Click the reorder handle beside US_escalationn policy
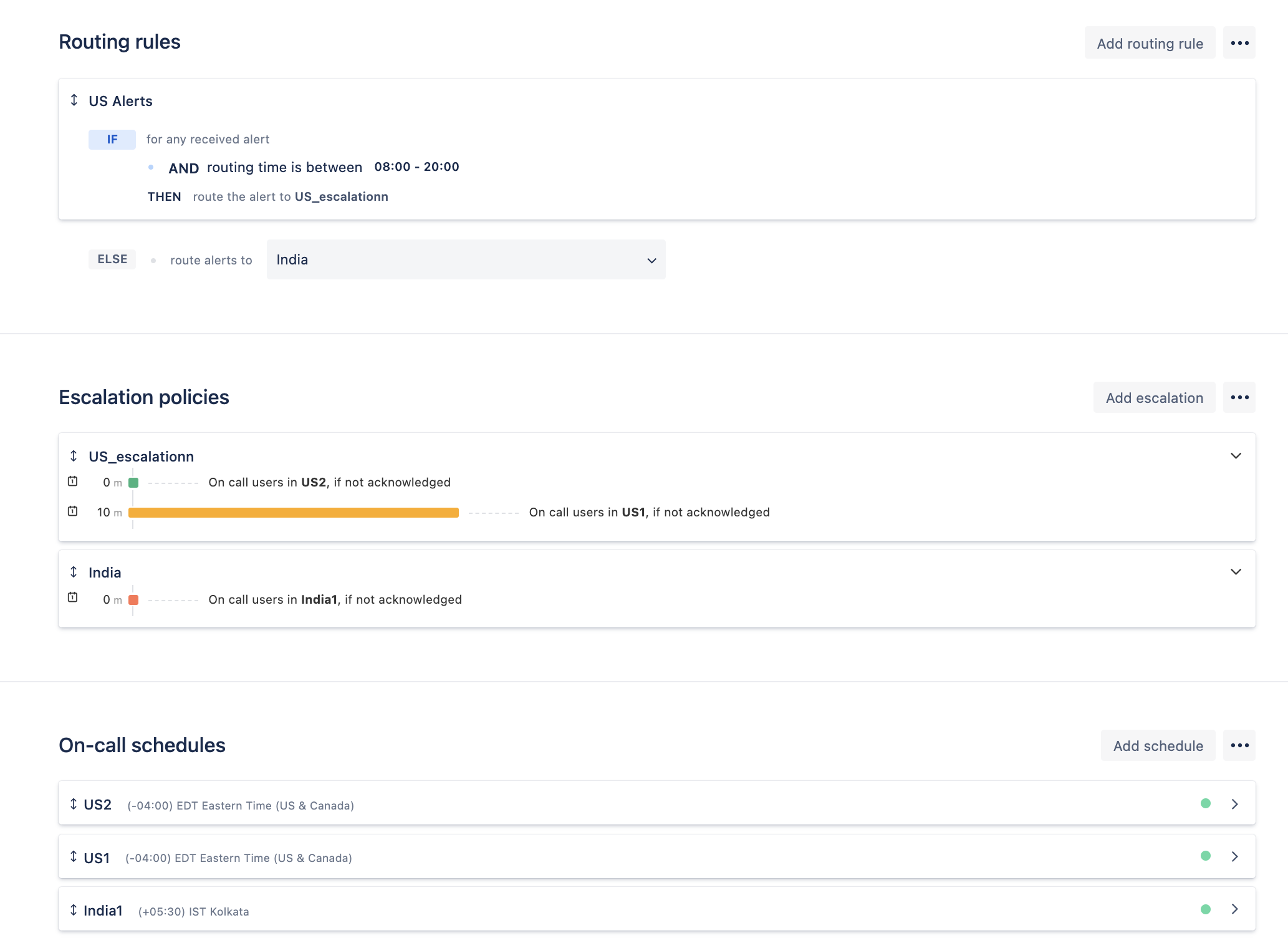Image resolution: width=1288 pixels, height=938 pixels. (x=74, y=456)
